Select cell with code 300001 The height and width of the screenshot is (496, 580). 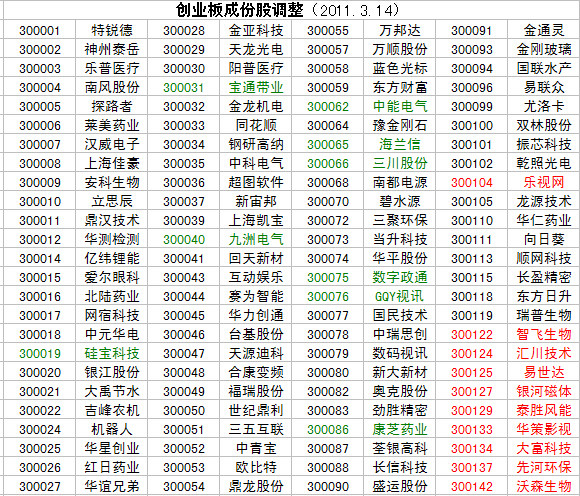pos(40,30)
